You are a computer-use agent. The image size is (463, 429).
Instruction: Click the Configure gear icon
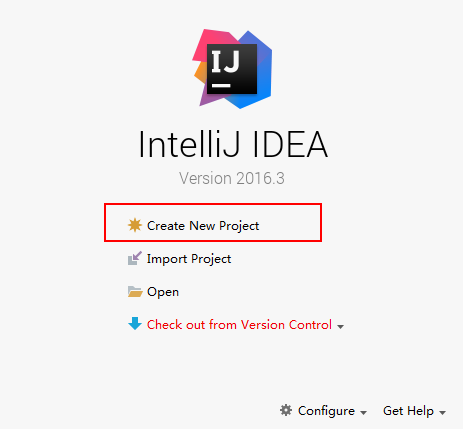286,410
